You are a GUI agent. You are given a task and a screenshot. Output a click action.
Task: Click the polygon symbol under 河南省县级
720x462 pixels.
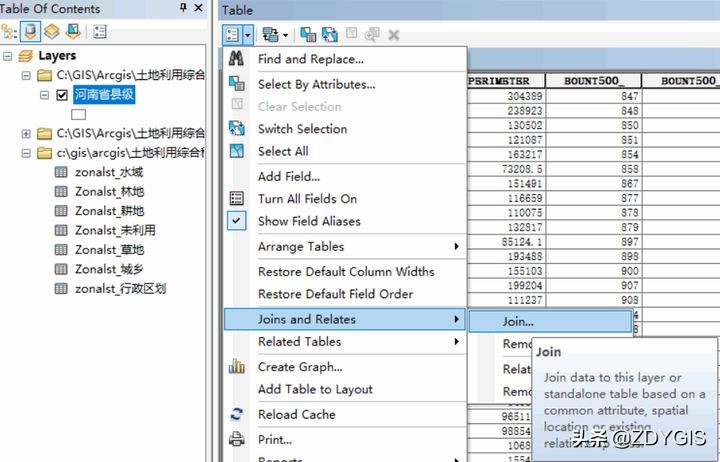(x=79, y=114)
